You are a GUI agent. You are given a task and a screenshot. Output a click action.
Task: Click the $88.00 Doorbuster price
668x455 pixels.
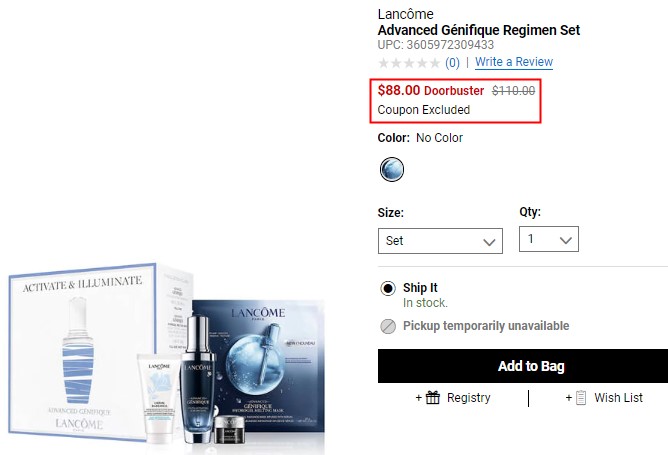point(431,90)
